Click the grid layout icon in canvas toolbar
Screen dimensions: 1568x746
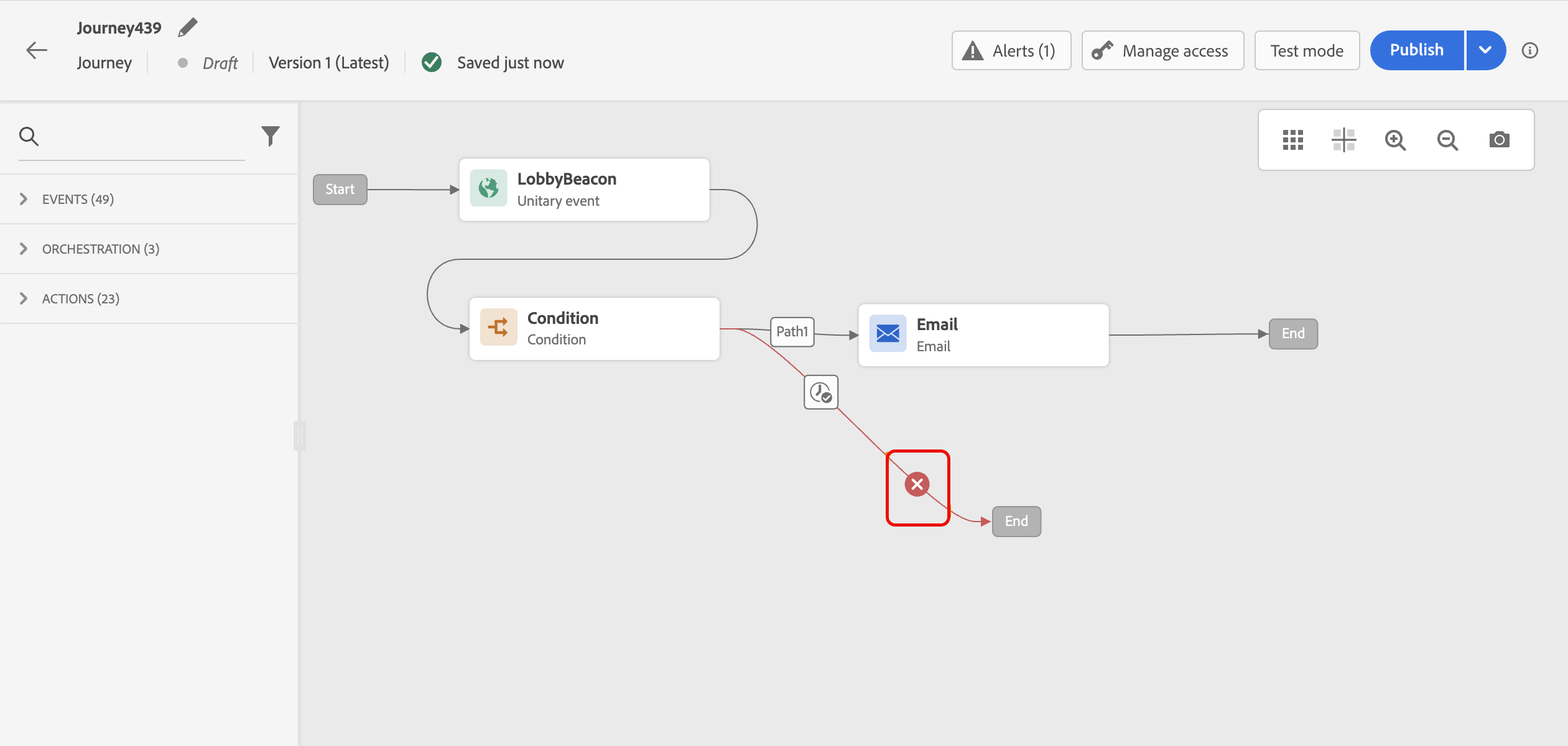[1292, 140]
